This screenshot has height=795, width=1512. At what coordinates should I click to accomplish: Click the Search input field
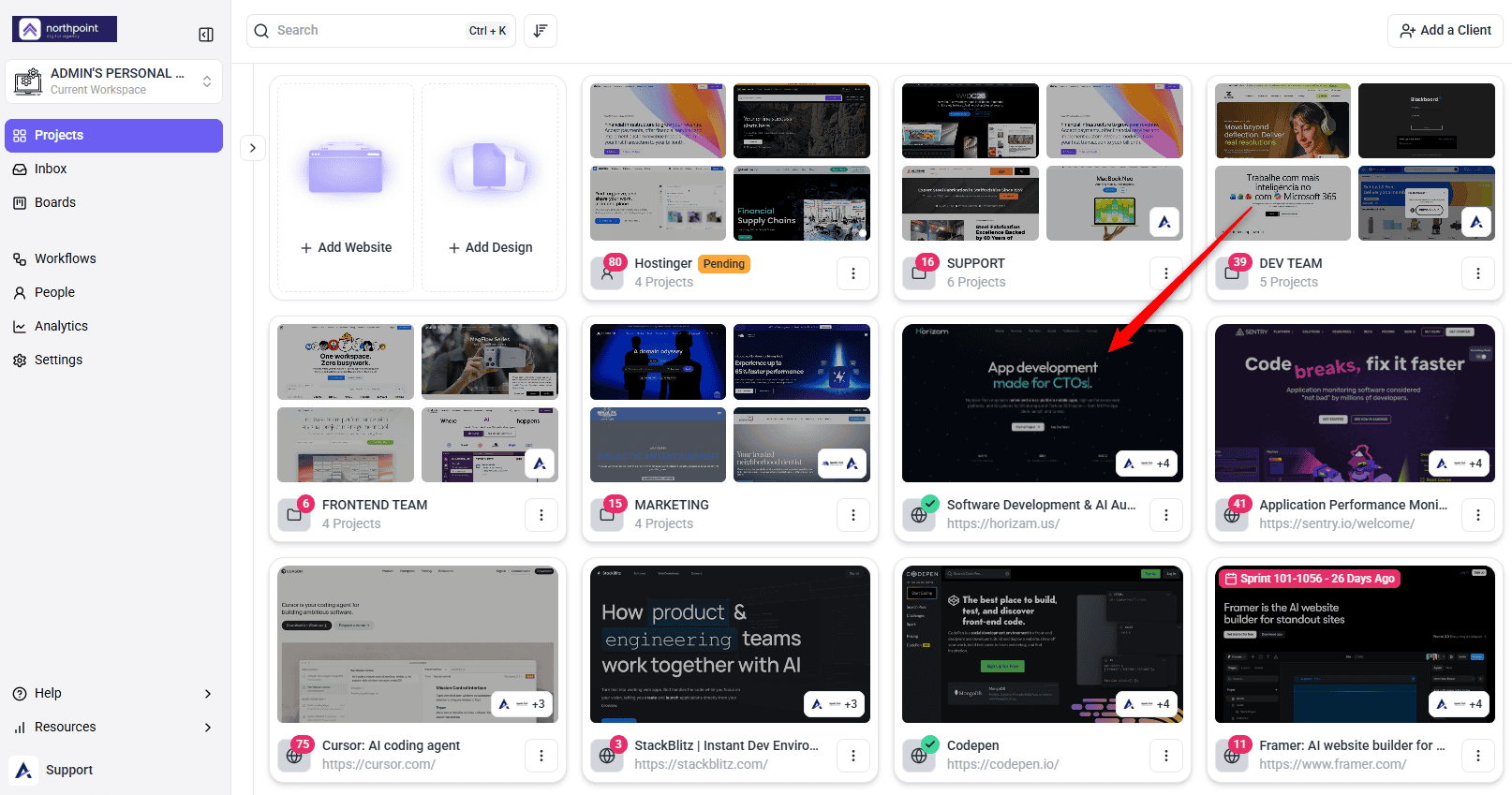coord(381,31)
